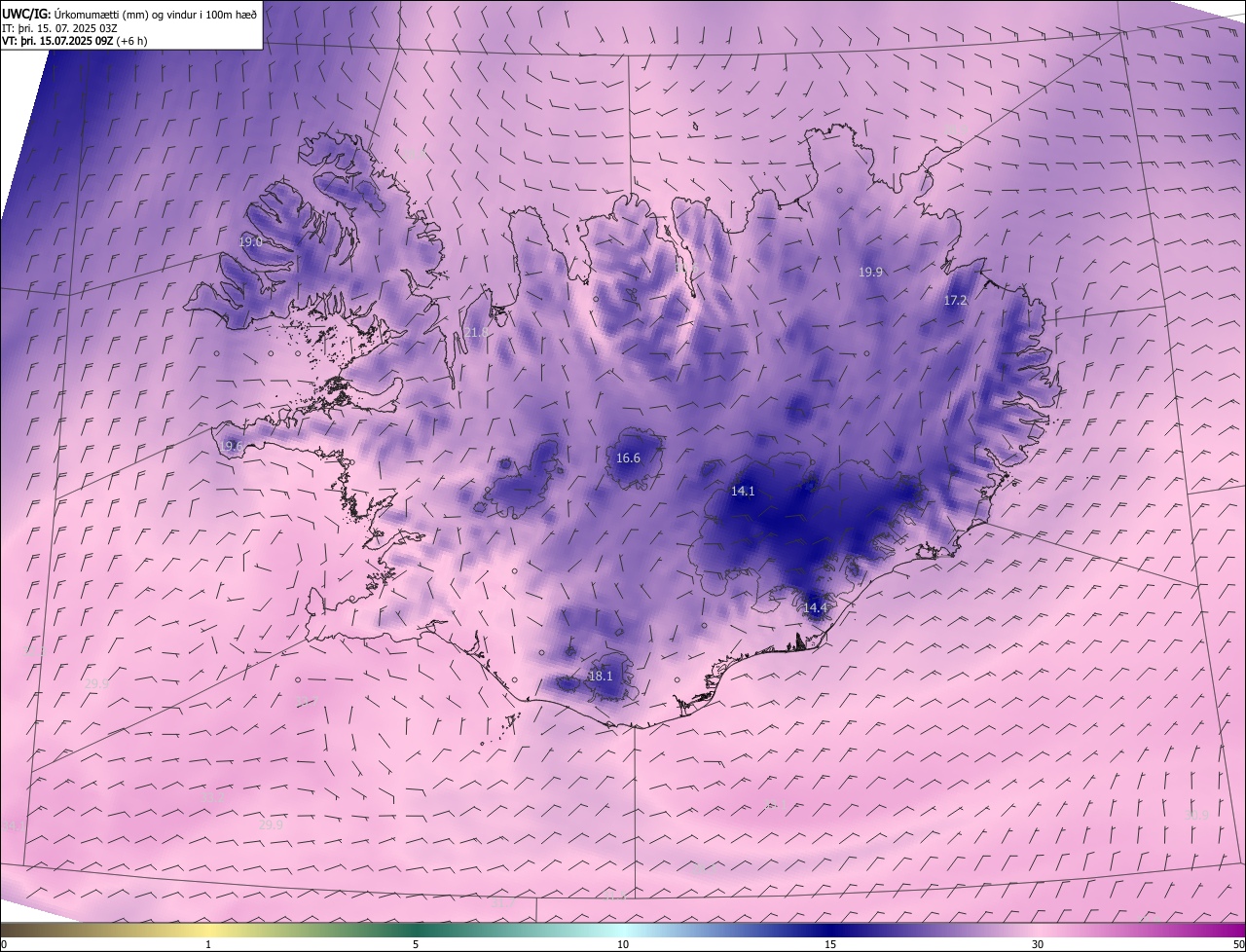Click the '16.6' value inside the glacier outline
Screen dimensions: 1246x952
point(628,458)
